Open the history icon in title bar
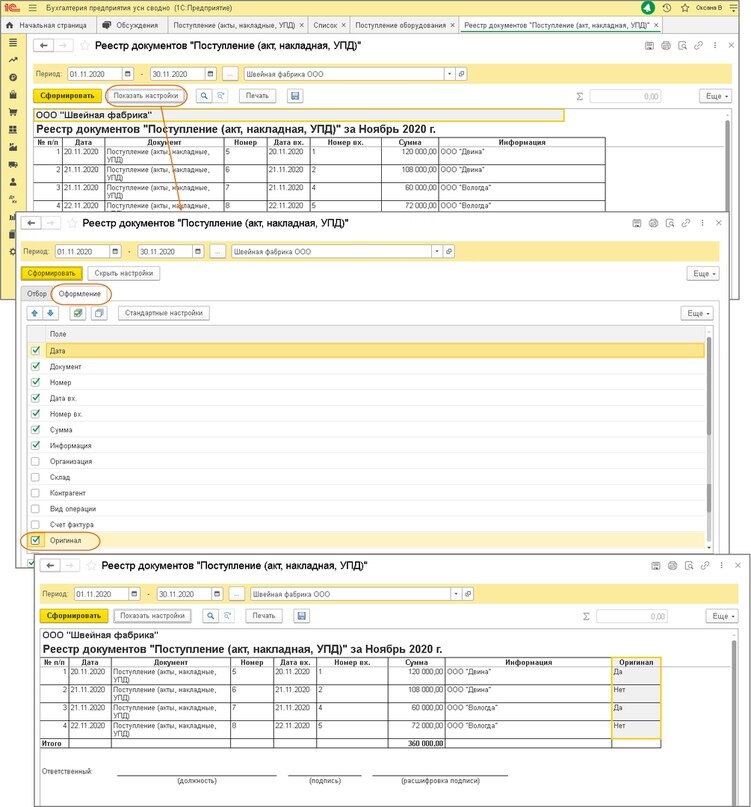Screen dimensions: 751x807 pyautogui.click(x=667, y=8)
